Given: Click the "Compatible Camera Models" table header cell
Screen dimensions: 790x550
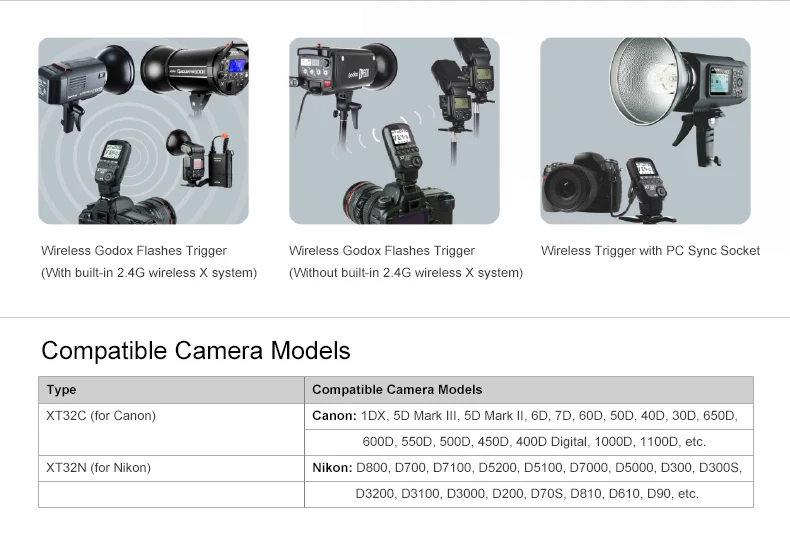Looking at the screenshot, I should click(x=529, y=390).
